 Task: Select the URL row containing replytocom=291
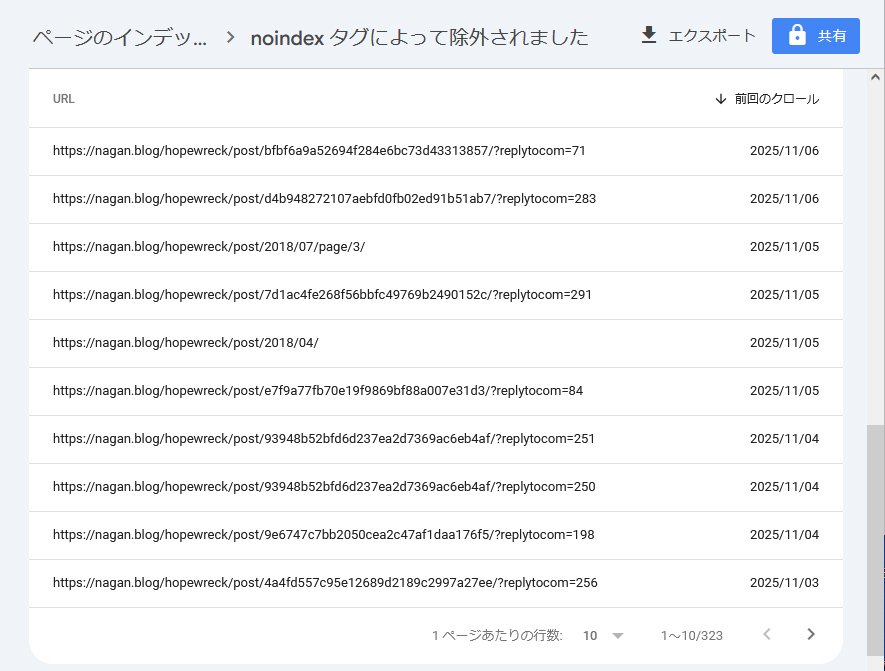click(x=324, y=295)
